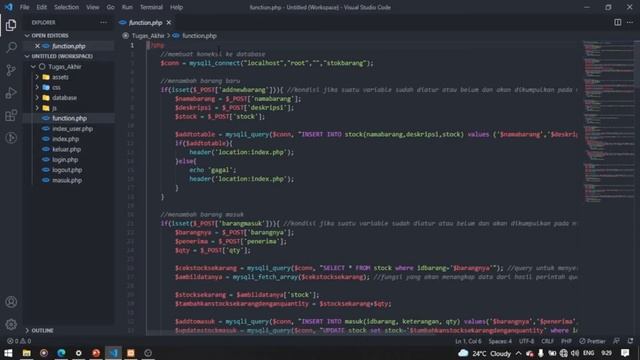The height and width of the screenshot is (360, 640).
Task: Change PHP language mode in status bar
Action: [566, 341]
